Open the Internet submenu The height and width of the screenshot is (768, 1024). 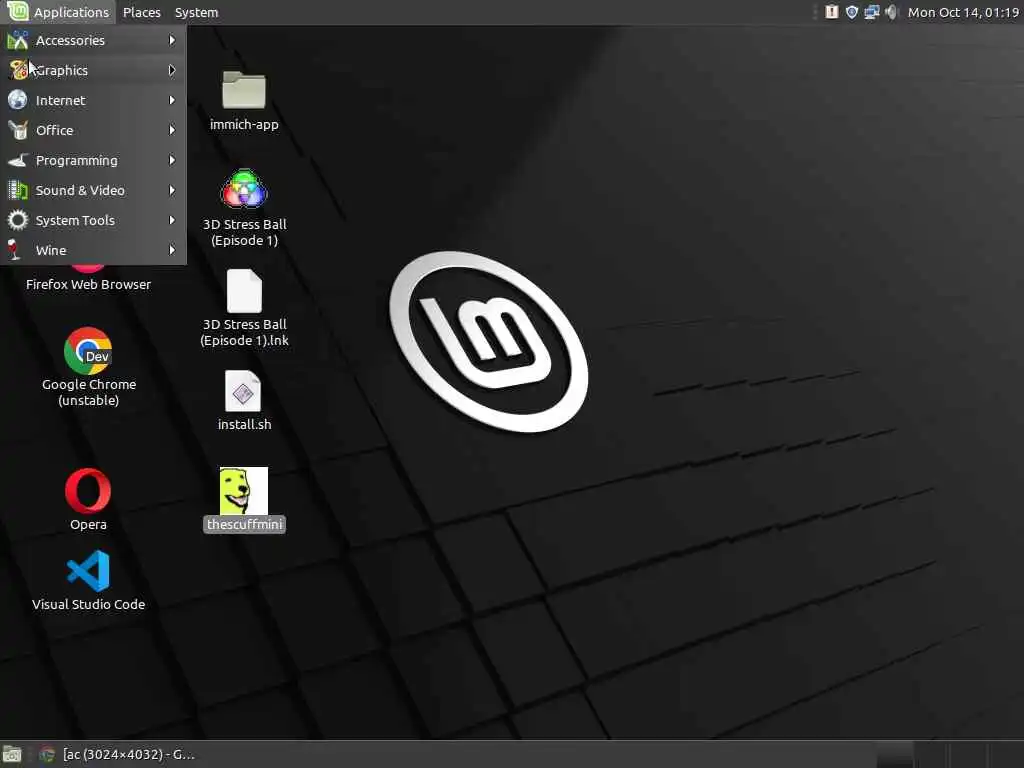point(93,101)
